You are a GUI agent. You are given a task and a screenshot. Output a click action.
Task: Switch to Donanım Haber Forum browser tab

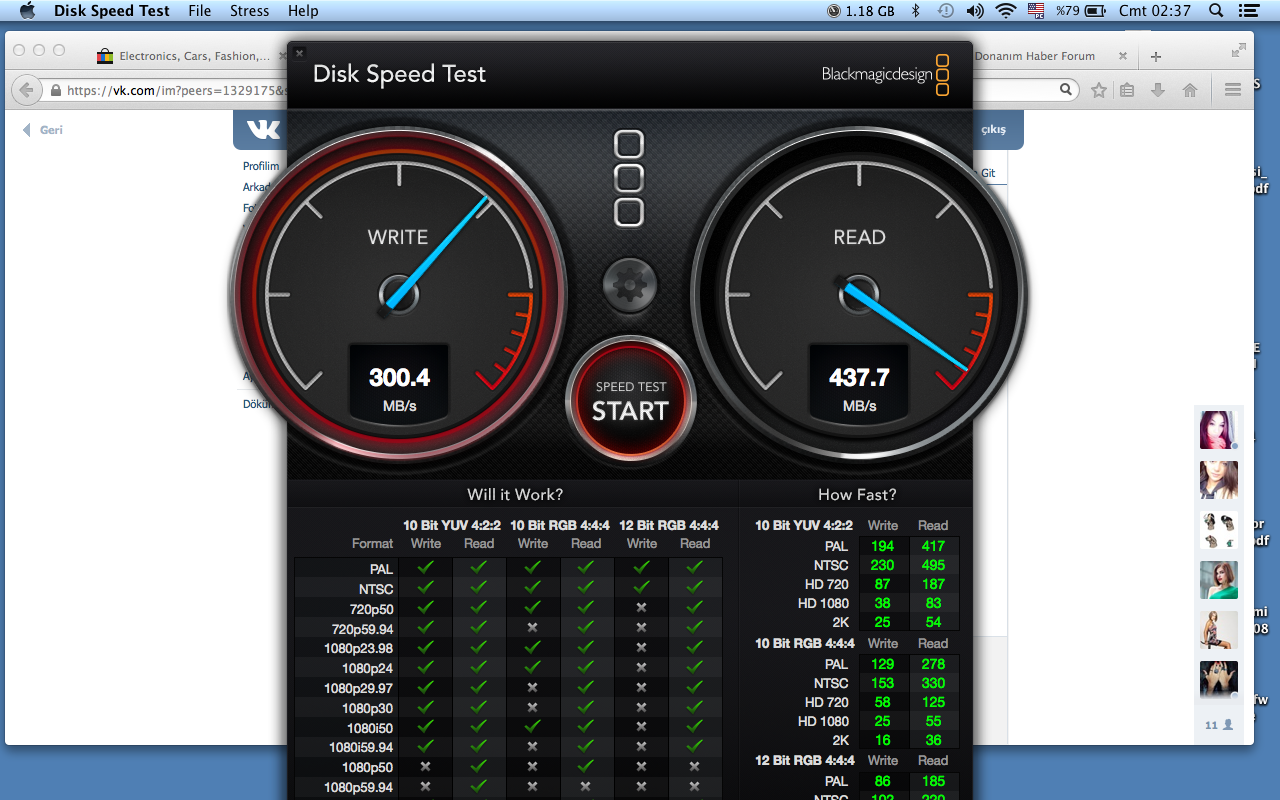[x=1035, y=56]
